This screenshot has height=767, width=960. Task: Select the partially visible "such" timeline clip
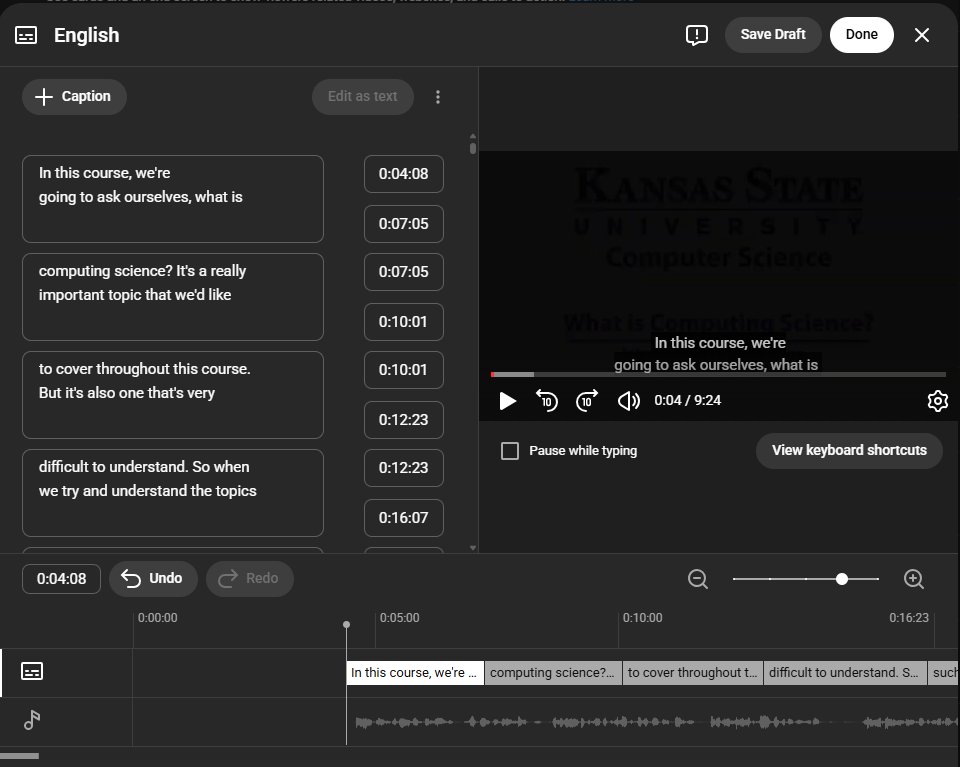pos(943,673)
